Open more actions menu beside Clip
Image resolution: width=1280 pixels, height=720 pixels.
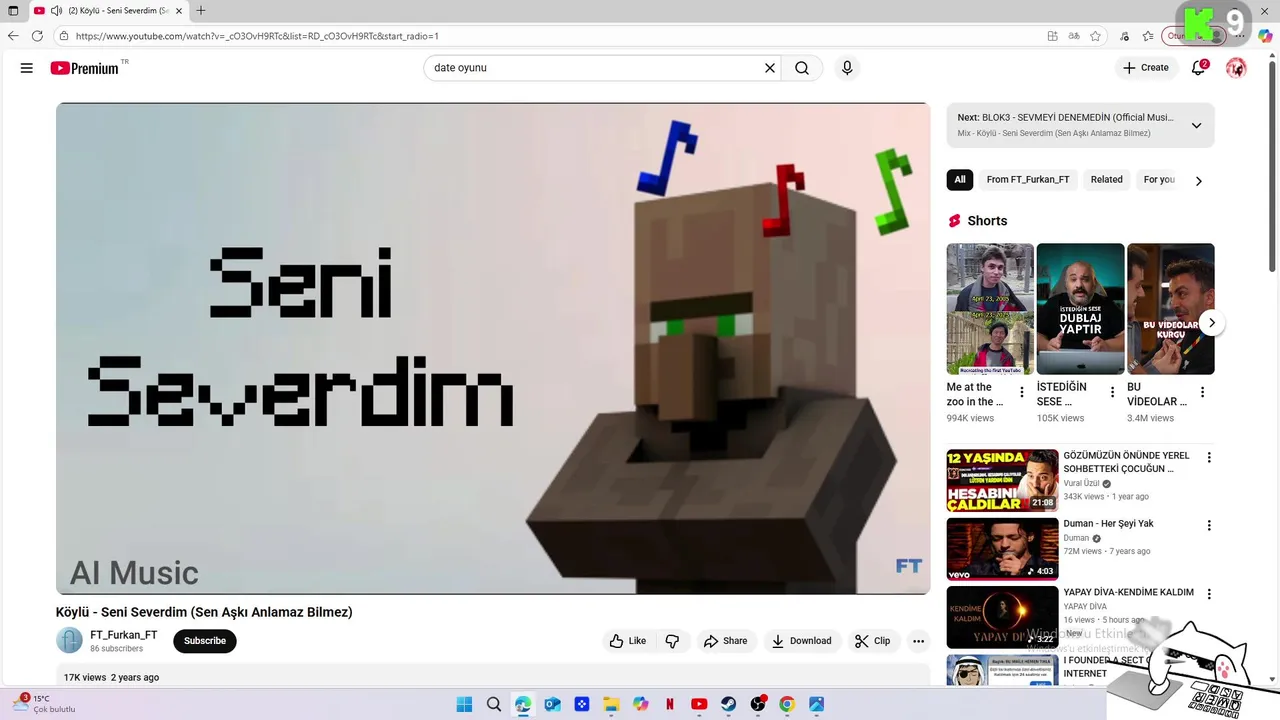[918, 641]
